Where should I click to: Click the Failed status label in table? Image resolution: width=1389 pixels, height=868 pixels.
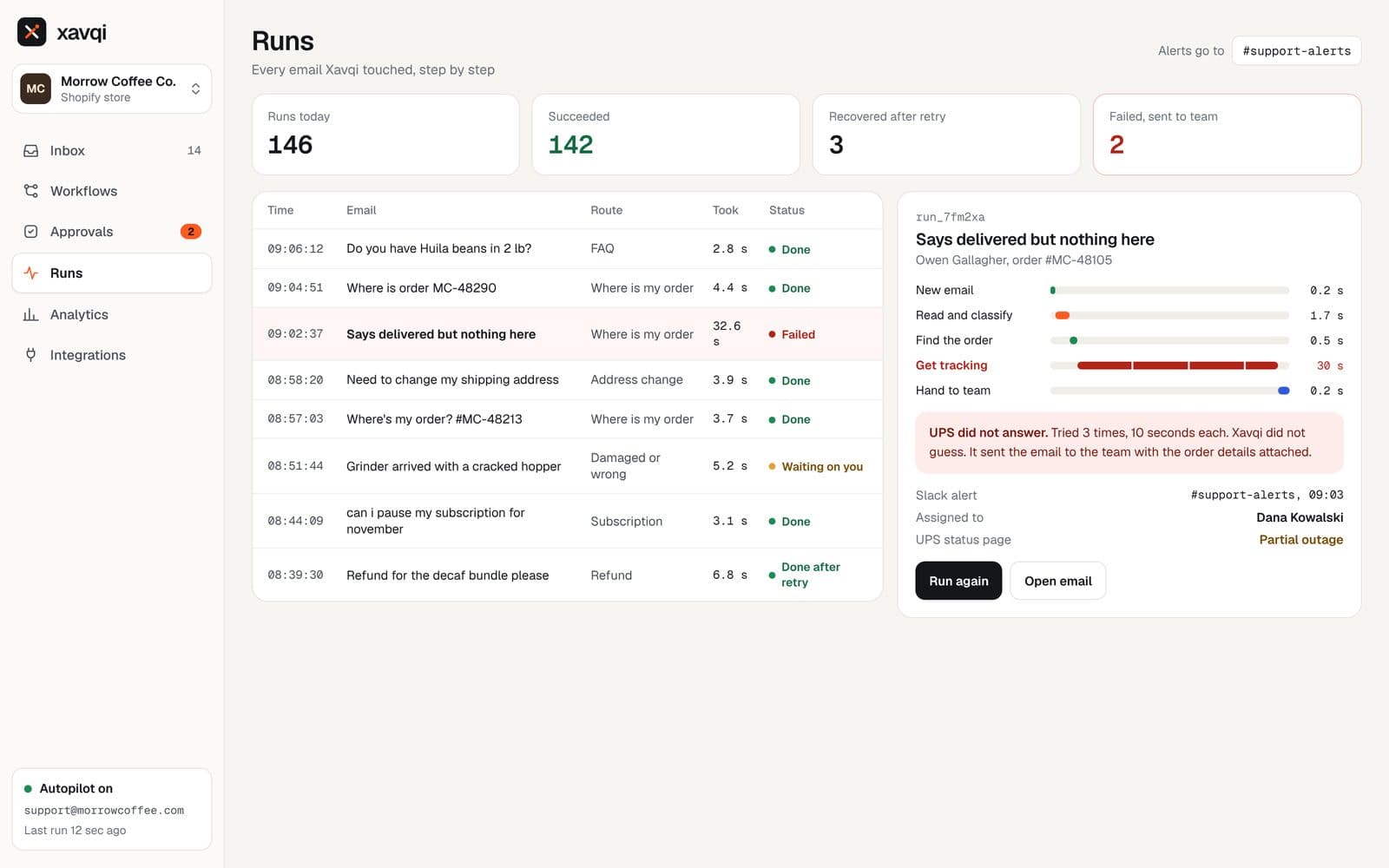(x=792, y=334)
